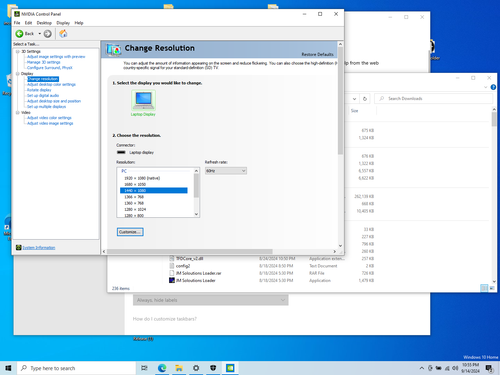Screen dimensions: 500x375
Task: Open the System Information link
Action: tap(39, 248)
